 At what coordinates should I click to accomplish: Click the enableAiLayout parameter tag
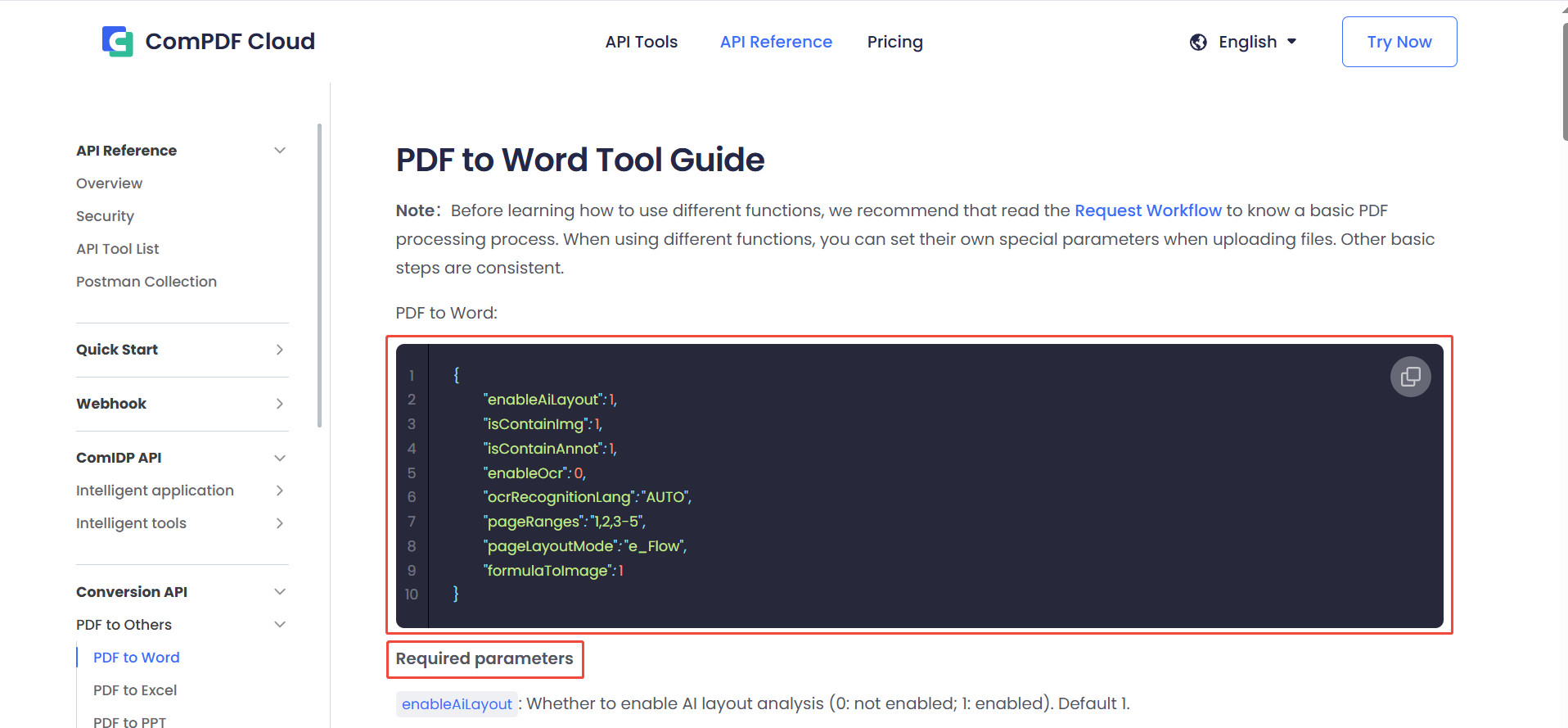tap(457, 704)
